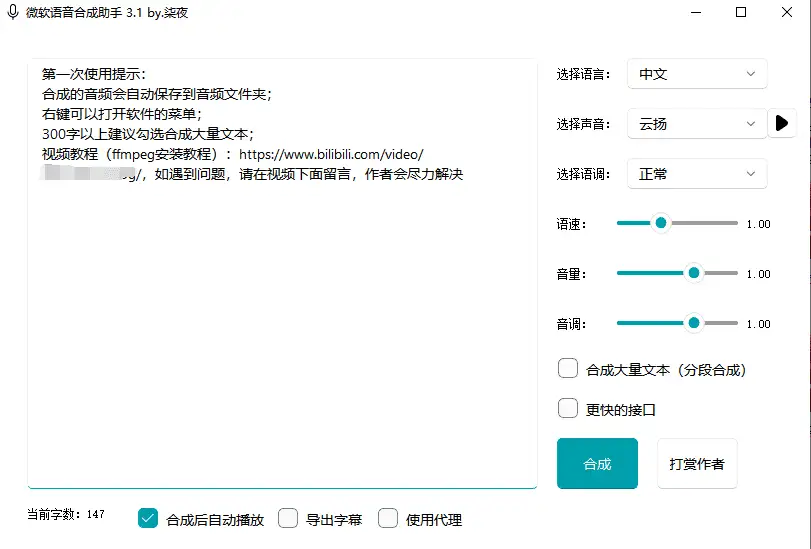The image size is (811, 549).
Task: Click the 音调 slider handle
Action: (694, 323)
